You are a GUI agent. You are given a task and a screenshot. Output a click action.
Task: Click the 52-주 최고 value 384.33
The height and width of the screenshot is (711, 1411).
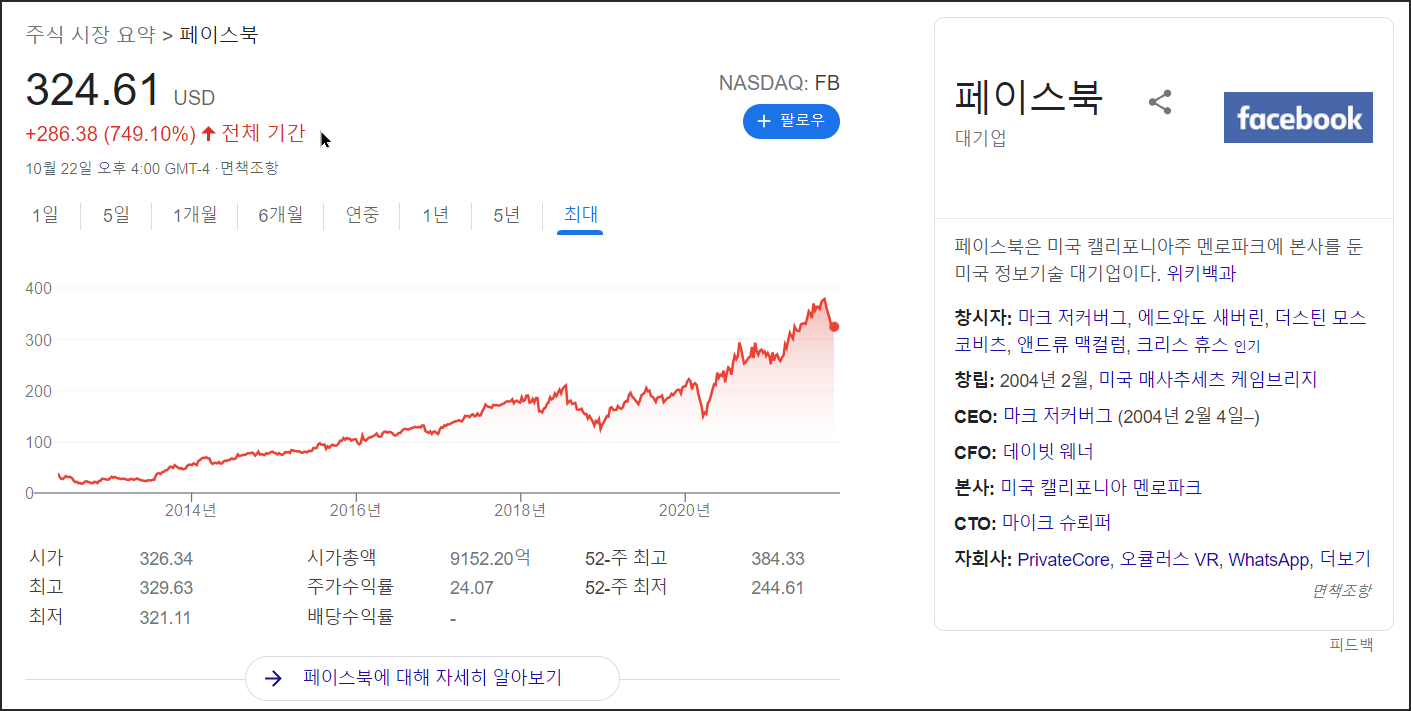[778, 559]
